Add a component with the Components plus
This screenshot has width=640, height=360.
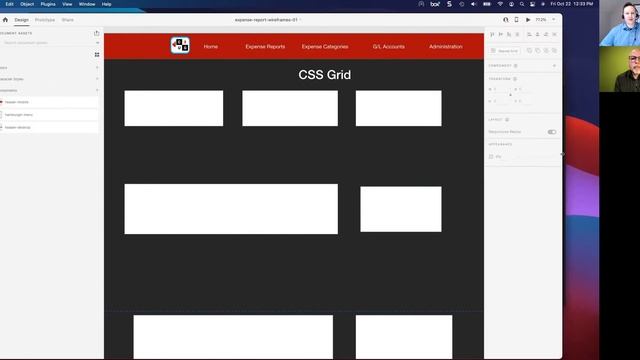pos(97,90)
